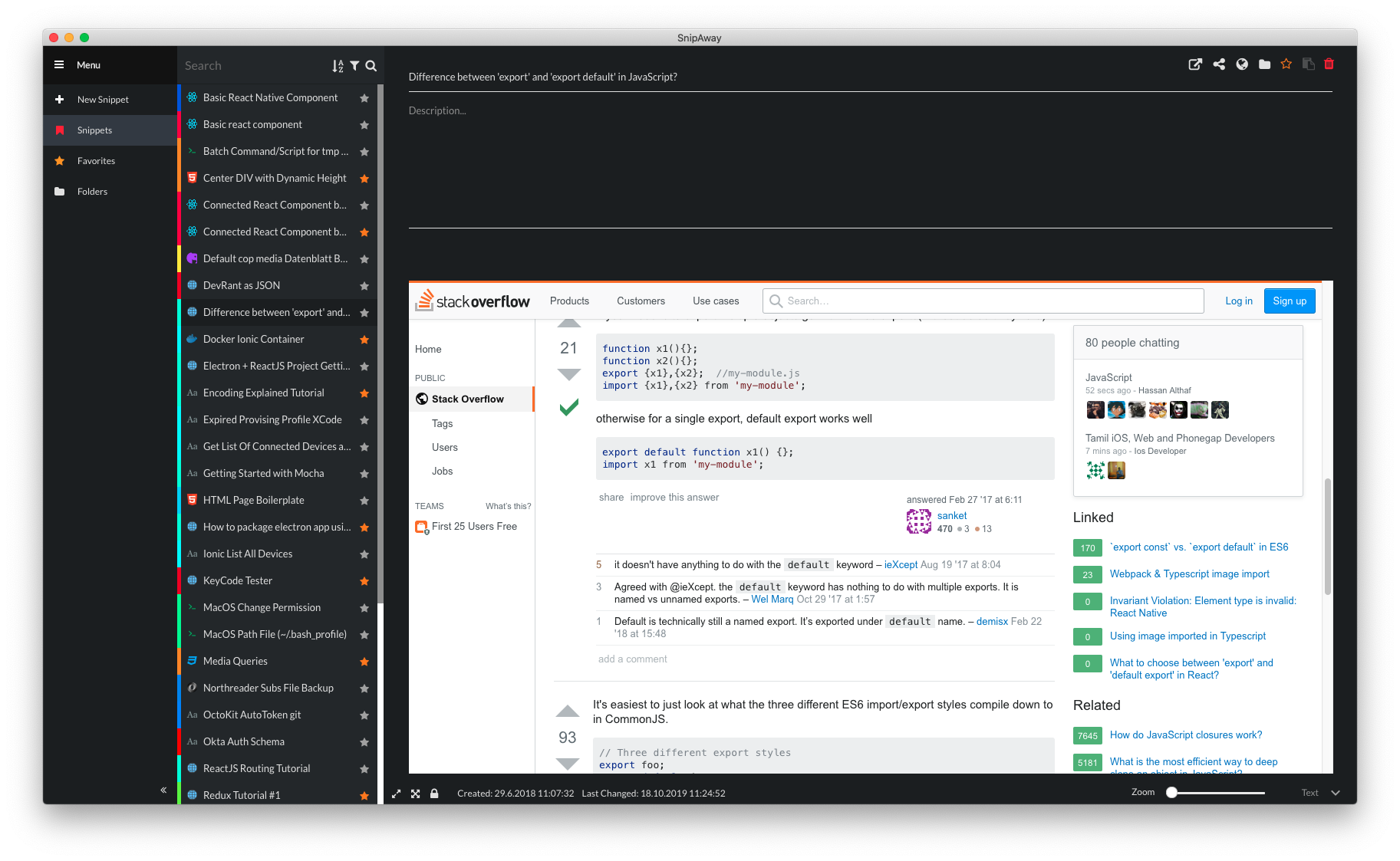Click the magnifier search icon

pos(371,66)
